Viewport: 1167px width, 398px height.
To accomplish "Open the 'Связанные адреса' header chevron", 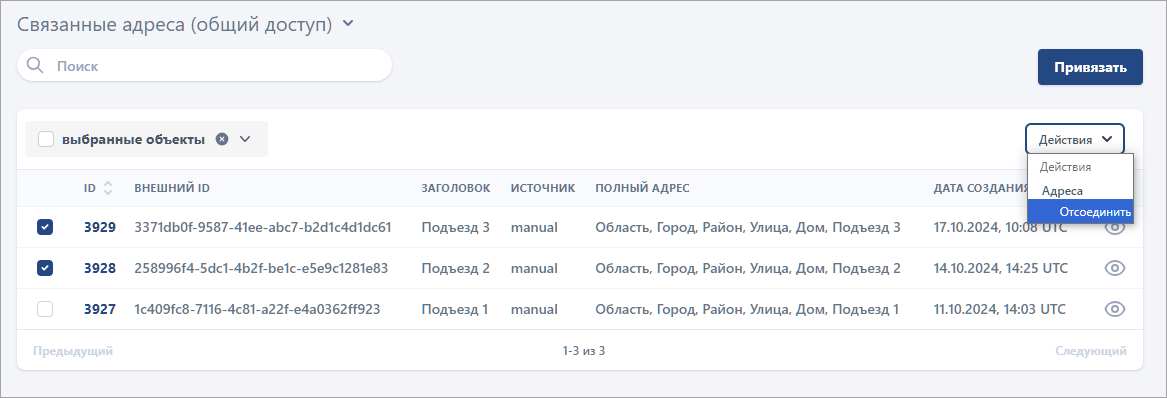I will pyautogui.click(x=348, y=24).
